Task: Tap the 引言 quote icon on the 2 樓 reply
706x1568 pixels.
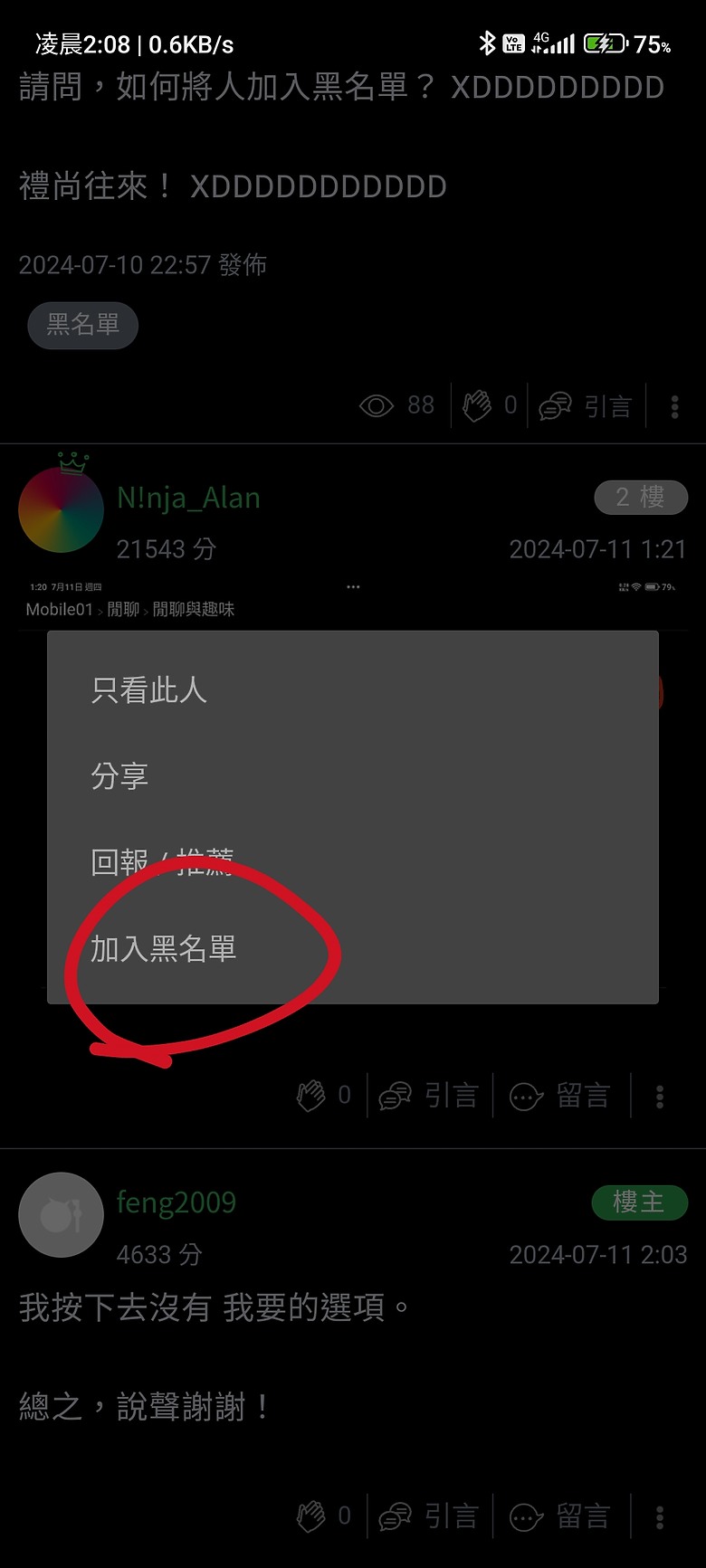Action: coord(395,1097)
